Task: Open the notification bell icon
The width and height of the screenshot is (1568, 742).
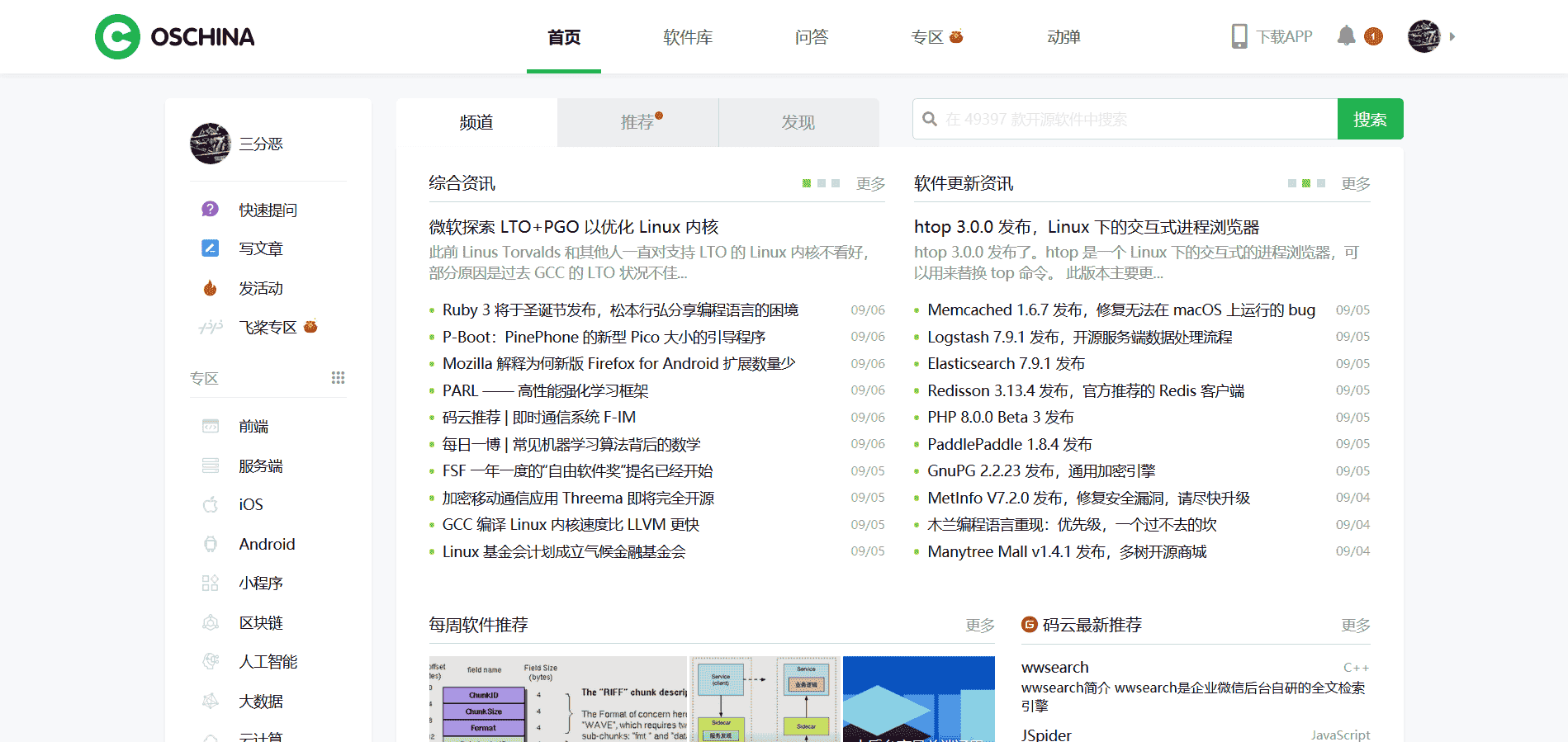Action: [1346, 36]
